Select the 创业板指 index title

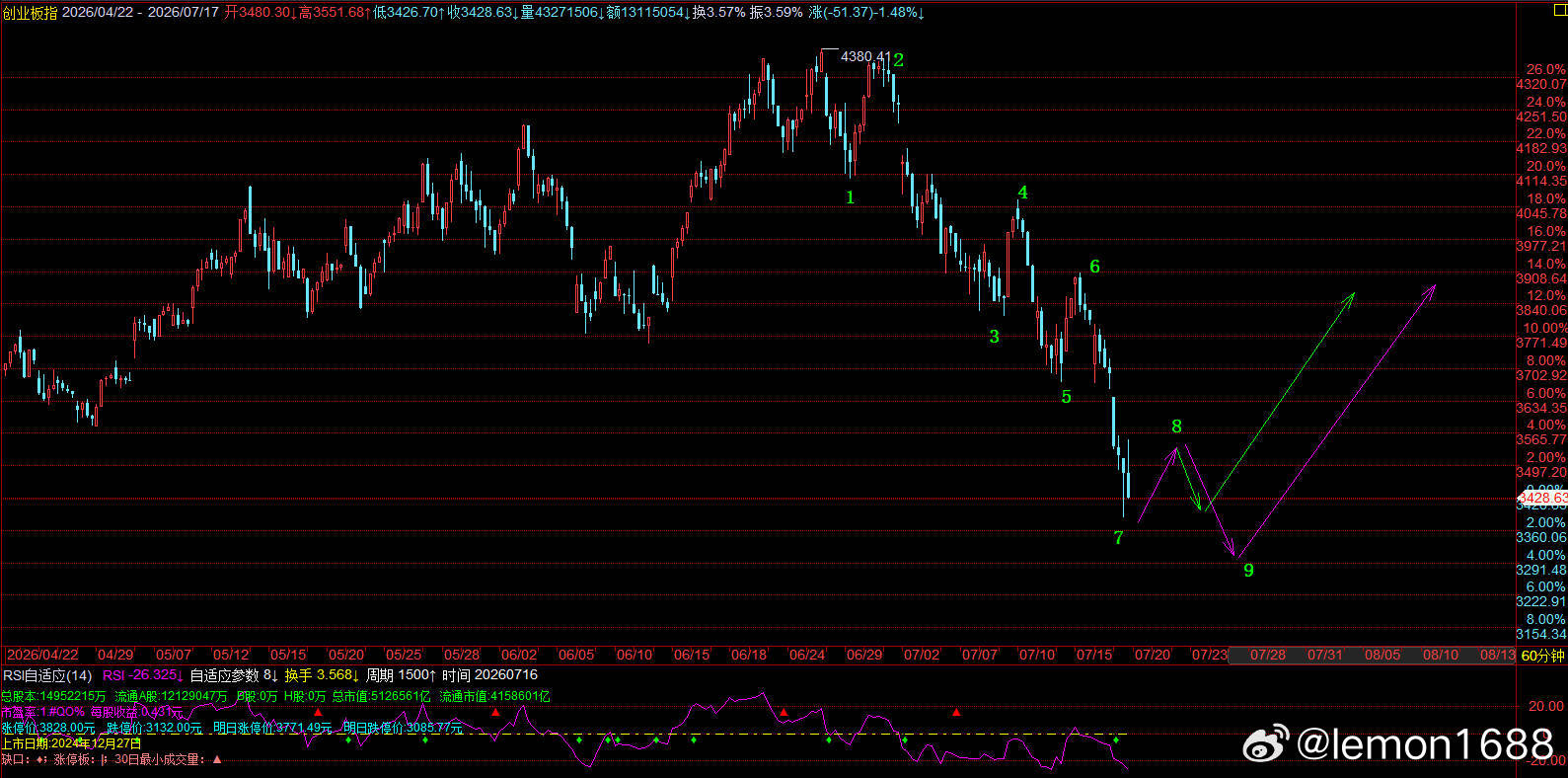point(31,12)
